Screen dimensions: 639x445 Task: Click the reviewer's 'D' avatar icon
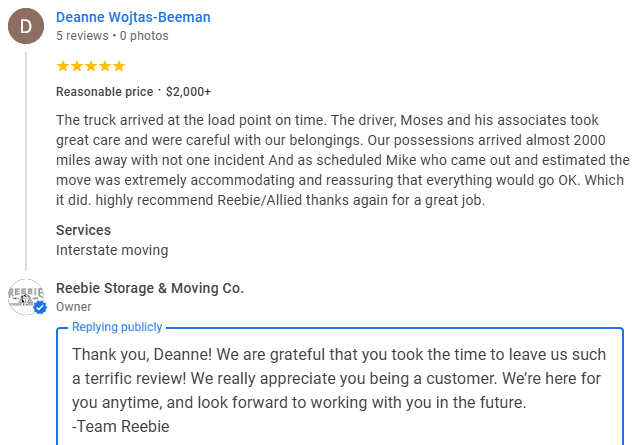click(x=26, y=26)
